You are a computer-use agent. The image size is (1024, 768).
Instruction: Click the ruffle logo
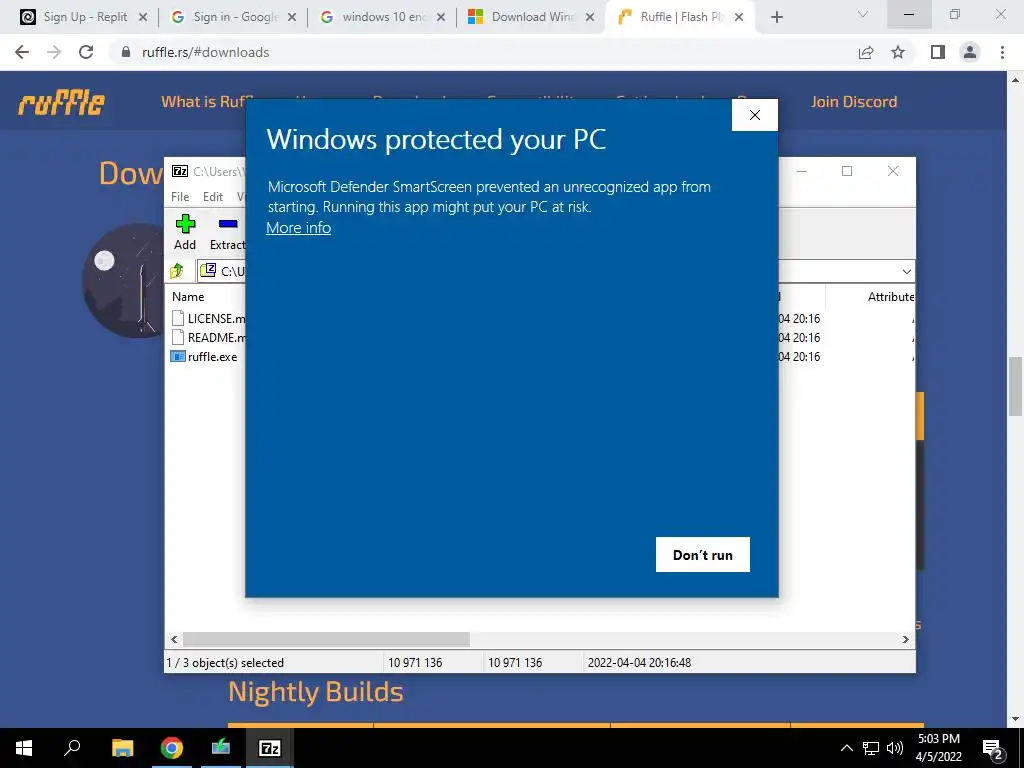coord(61,103)
